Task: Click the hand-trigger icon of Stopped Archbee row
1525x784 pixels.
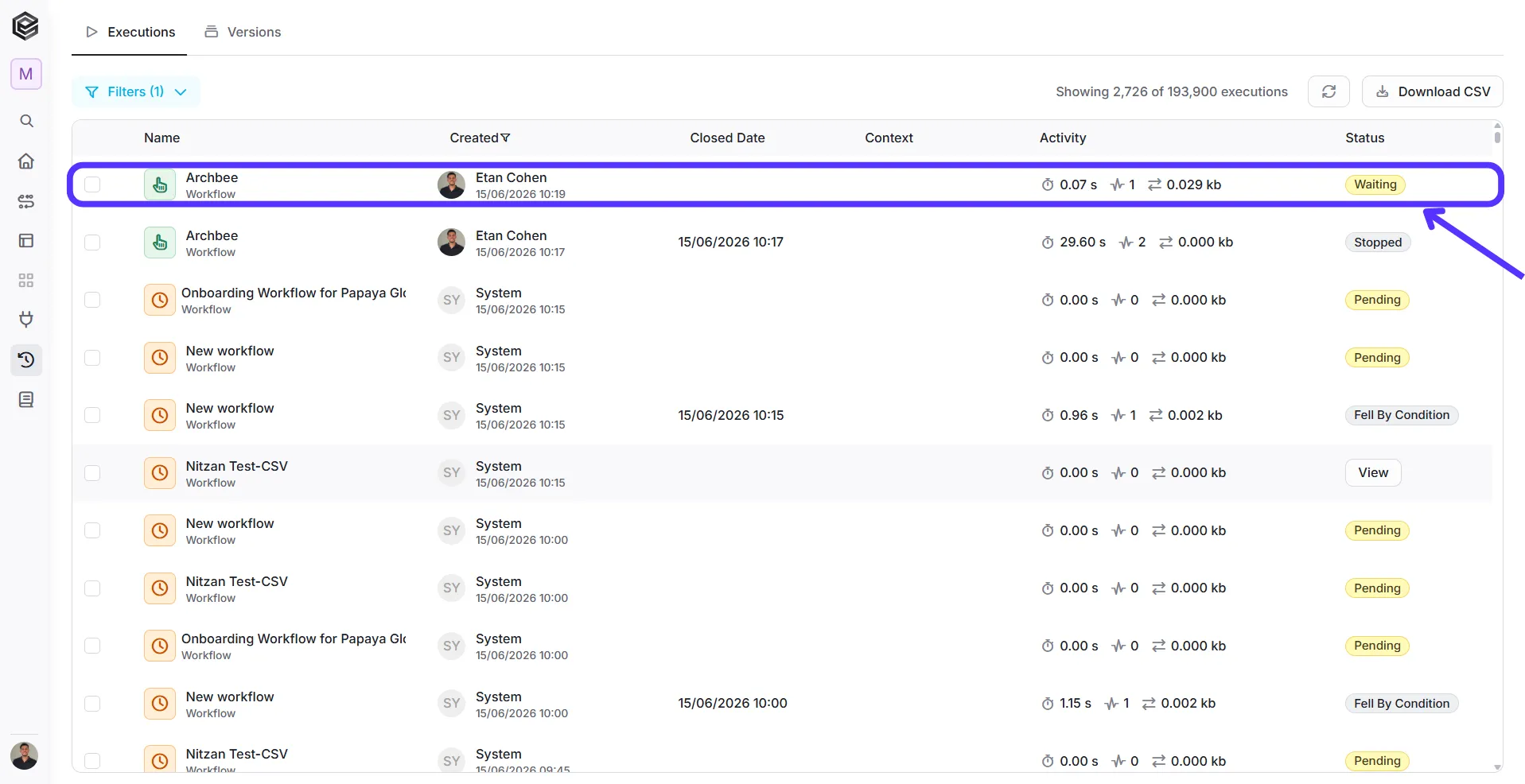Action: click(x=160, y=243)
